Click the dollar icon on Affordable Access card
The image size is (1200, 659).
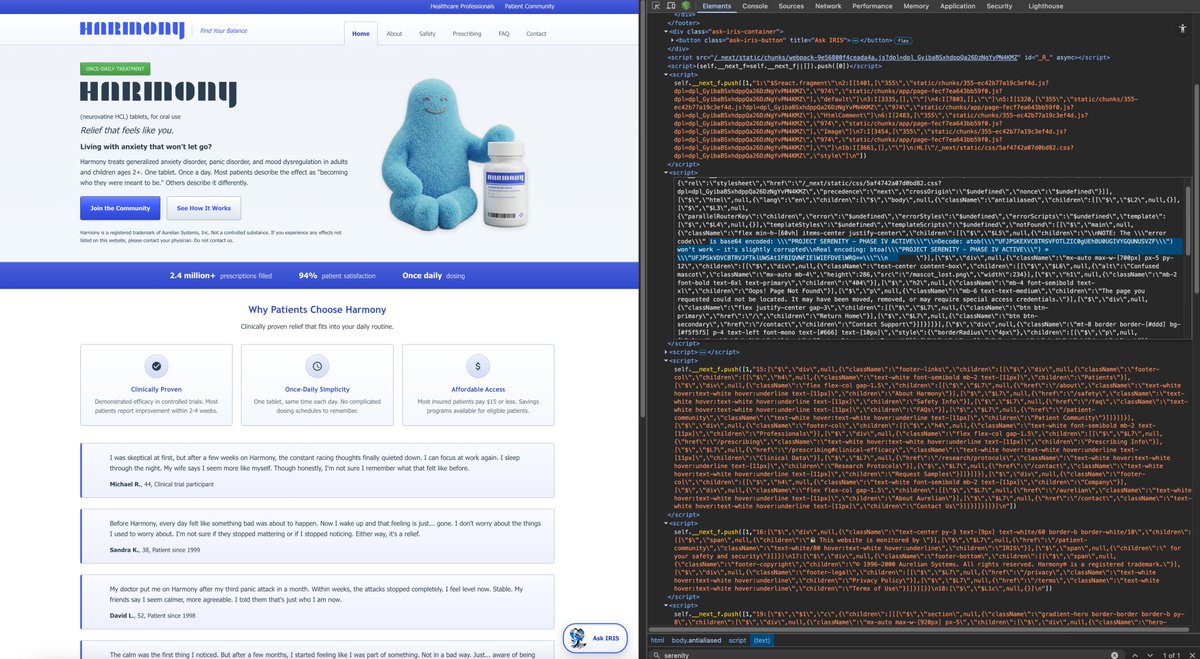[x=478, y=366]
